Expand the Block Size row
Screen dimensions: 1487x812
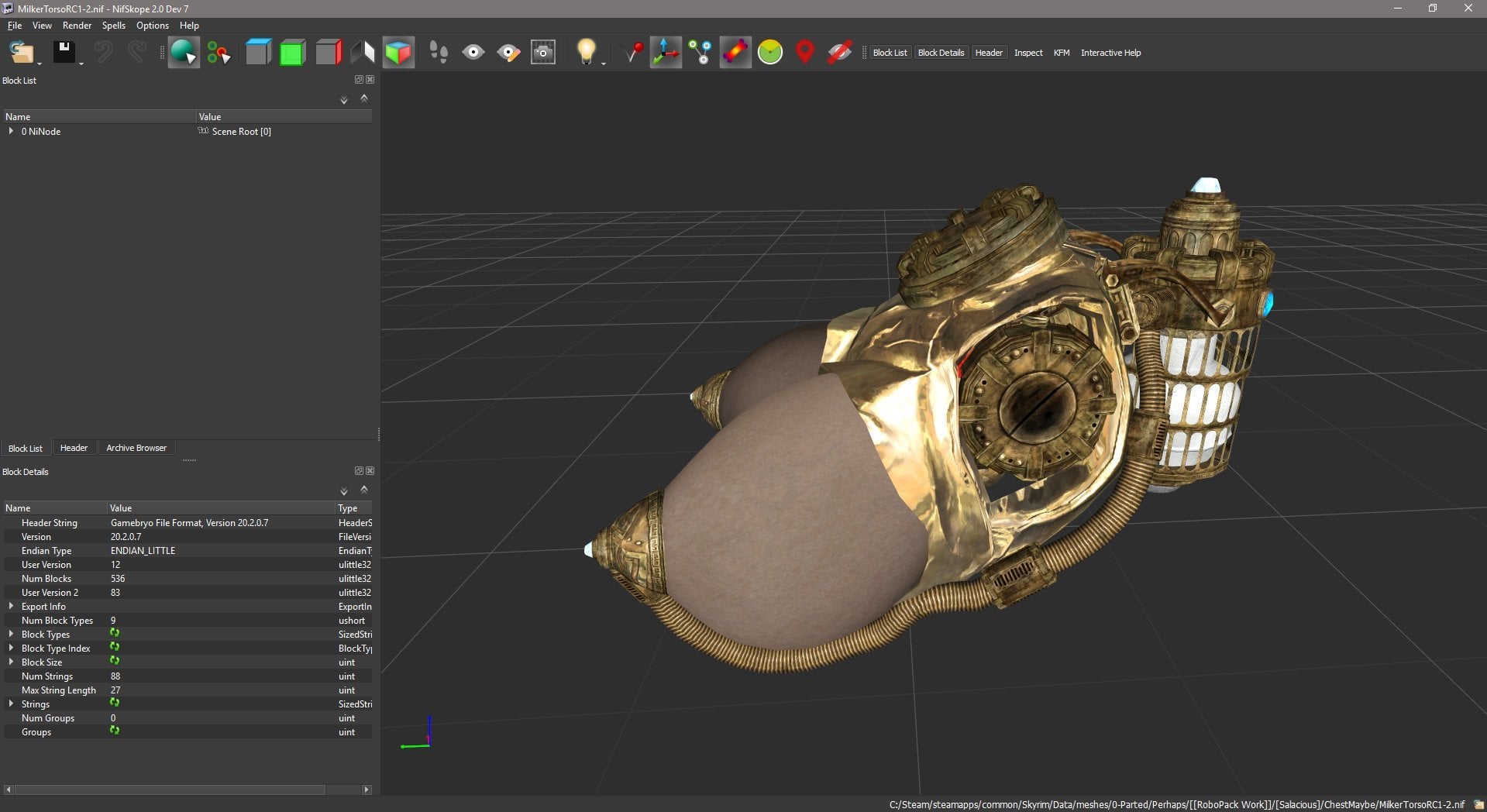tap(11, 662)
